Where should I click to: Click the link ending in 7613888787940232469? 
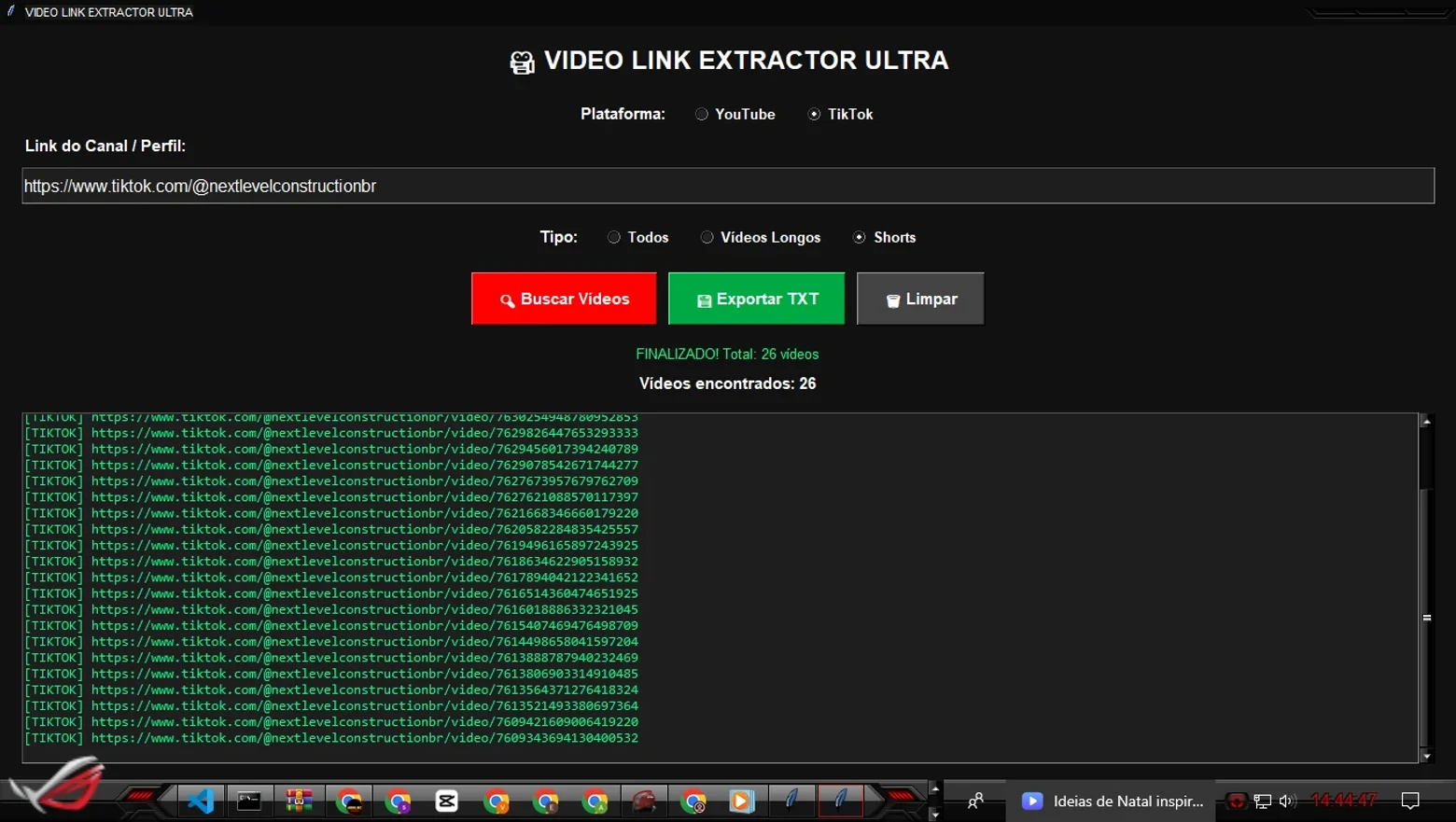[x=365, y=658]
